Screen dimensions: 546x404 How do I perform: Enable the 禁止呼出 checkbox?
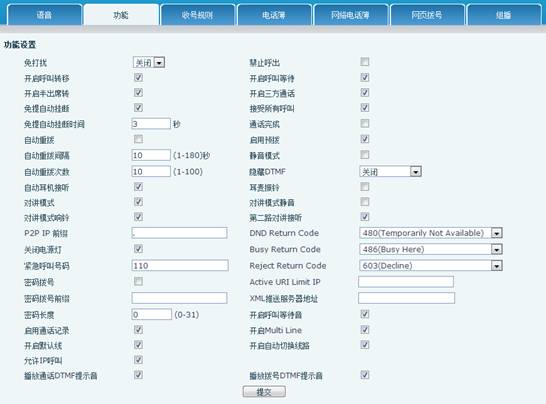click(x=365, y=62)
